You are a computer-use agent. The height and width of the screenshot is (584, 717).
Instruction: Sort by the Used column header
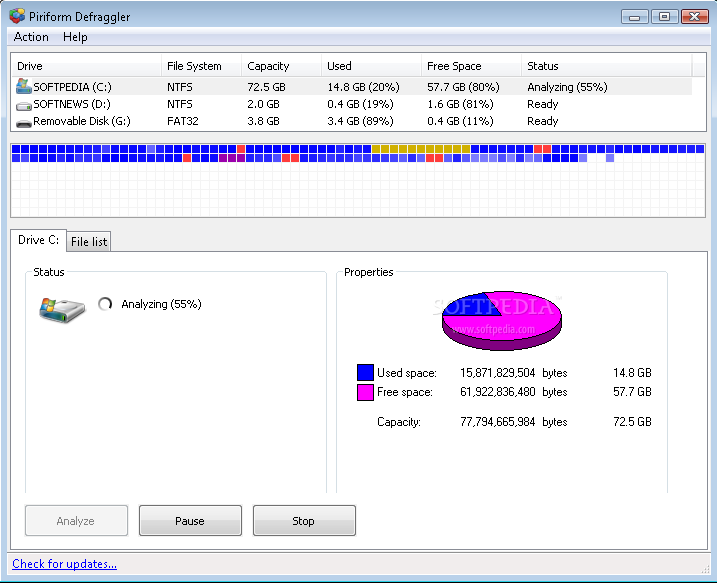pos(371,66)
